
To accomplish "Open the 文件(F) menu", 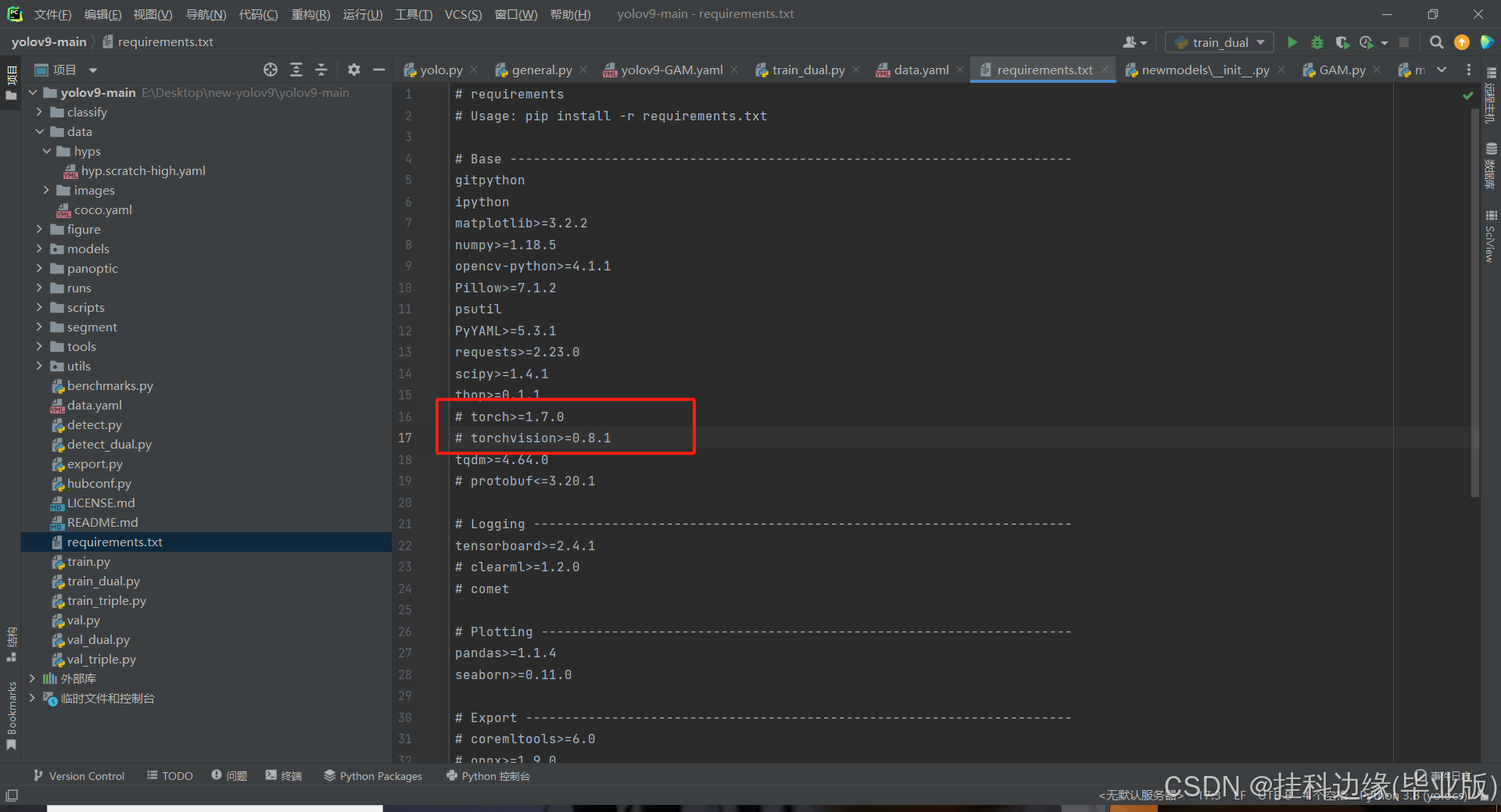I will click(53, 14).
